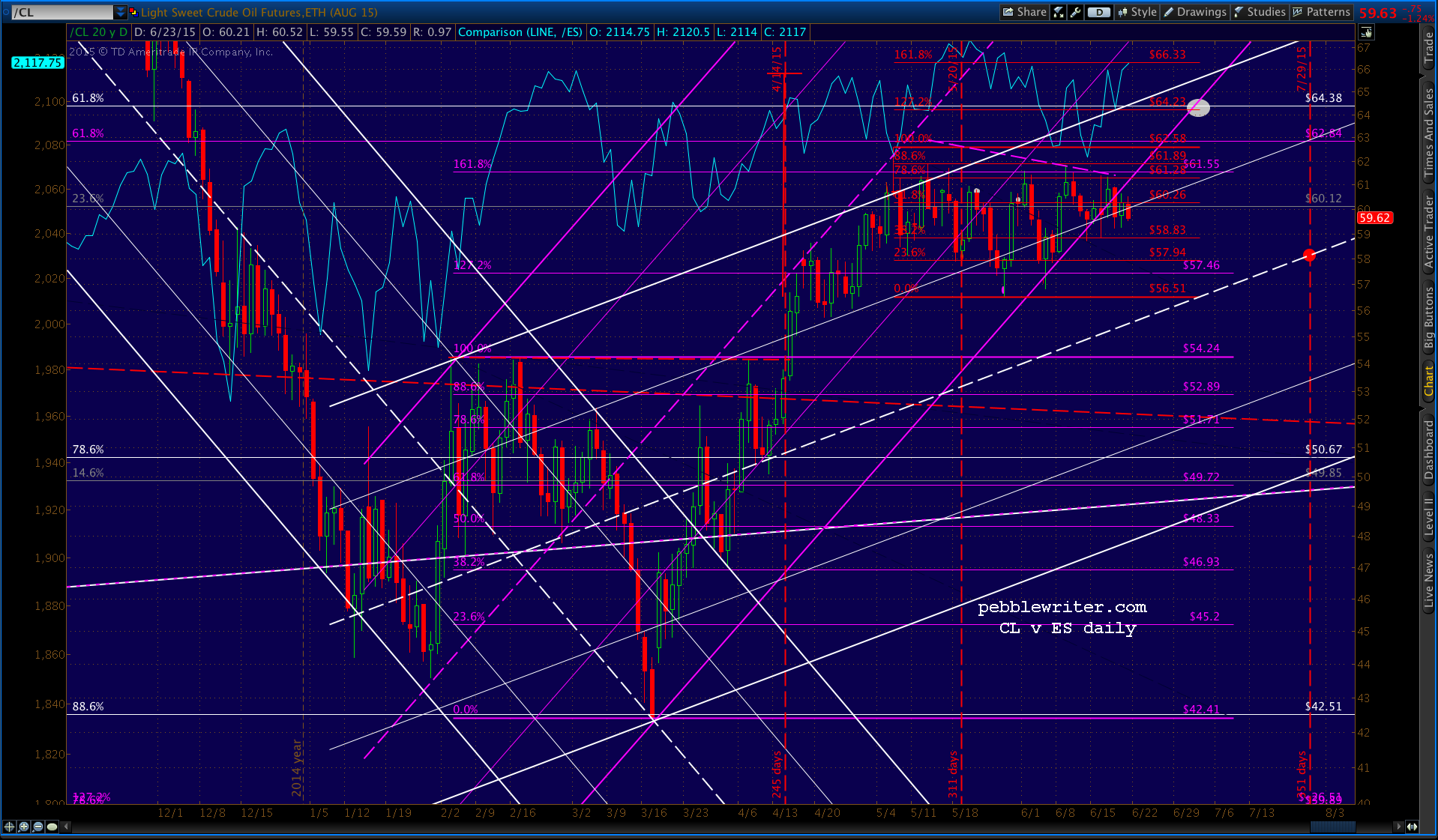Click the $56.51 red Fibonacci level label
The width and height of the screenshot is (1438, 840).
pos(1167,288)
